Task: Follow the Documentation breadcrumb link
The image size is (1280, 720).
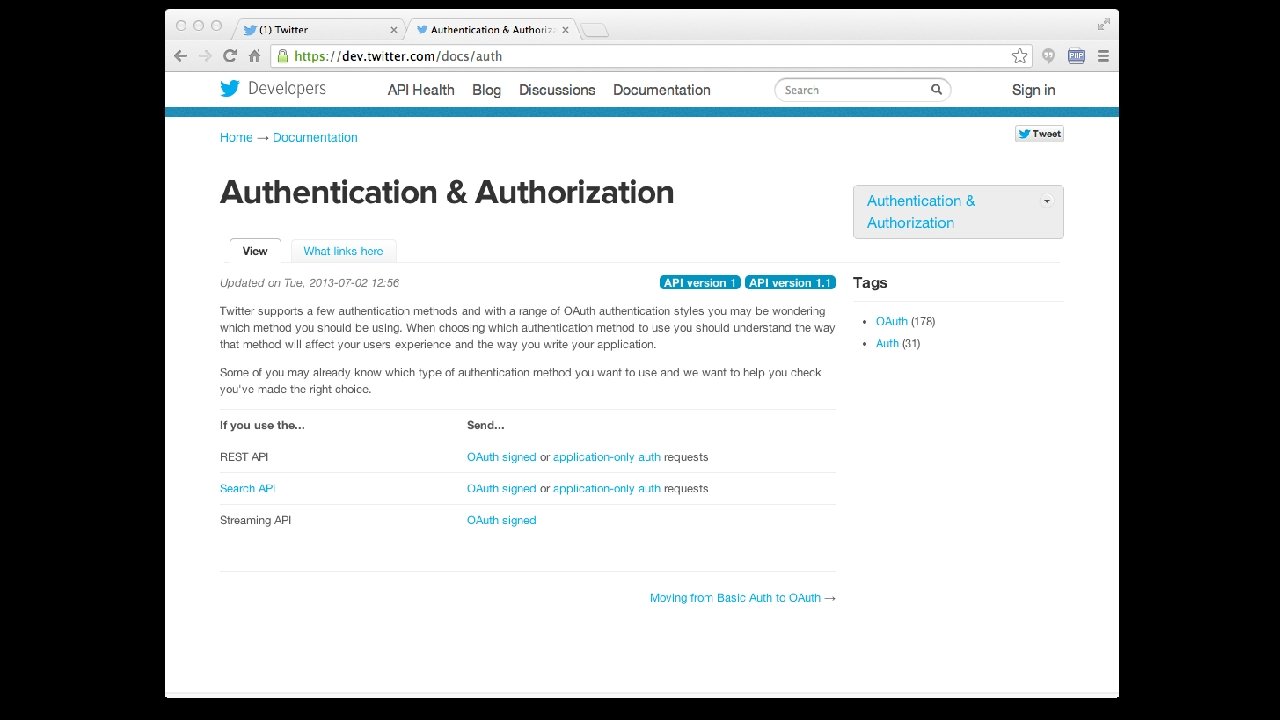Action: [315, 137]
